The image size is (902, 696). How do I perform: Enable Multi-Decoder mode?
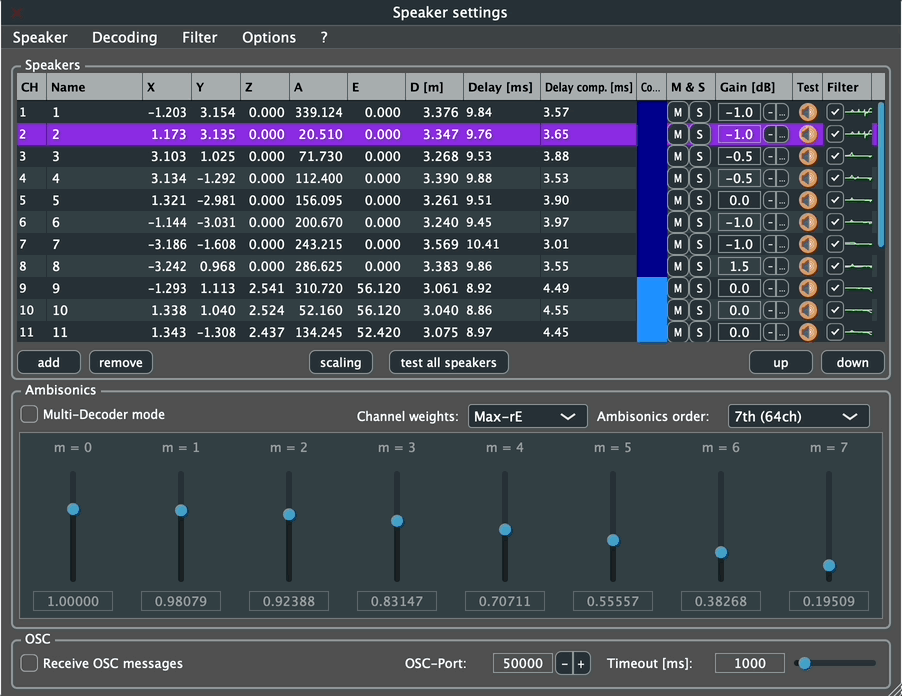pyautogui.click(x=30, y=414)
